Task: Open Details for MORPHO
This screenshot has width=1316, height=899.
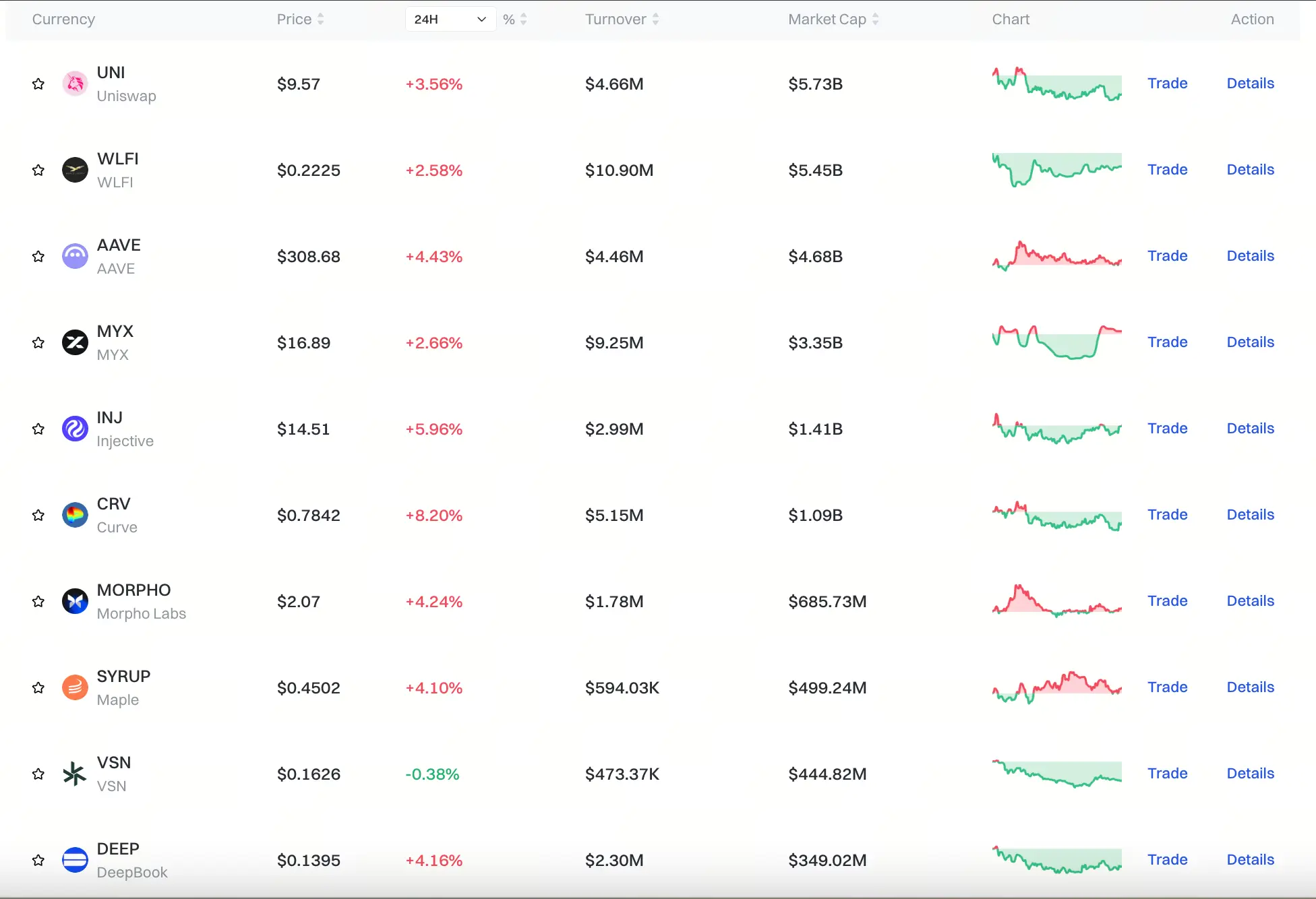Action: (x=1250, y=601)
